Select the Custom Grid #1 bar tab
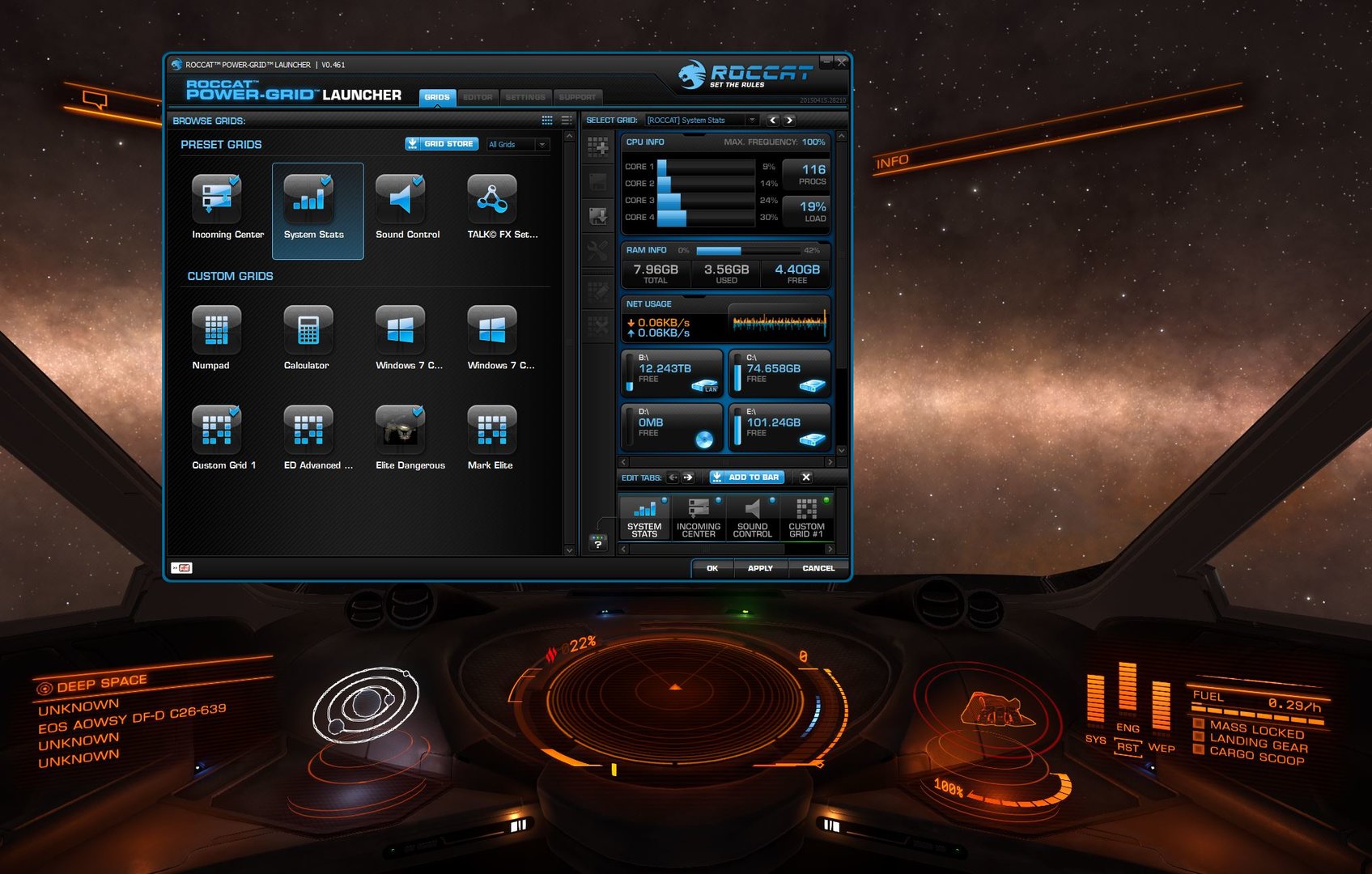 [x=807, y=518]
